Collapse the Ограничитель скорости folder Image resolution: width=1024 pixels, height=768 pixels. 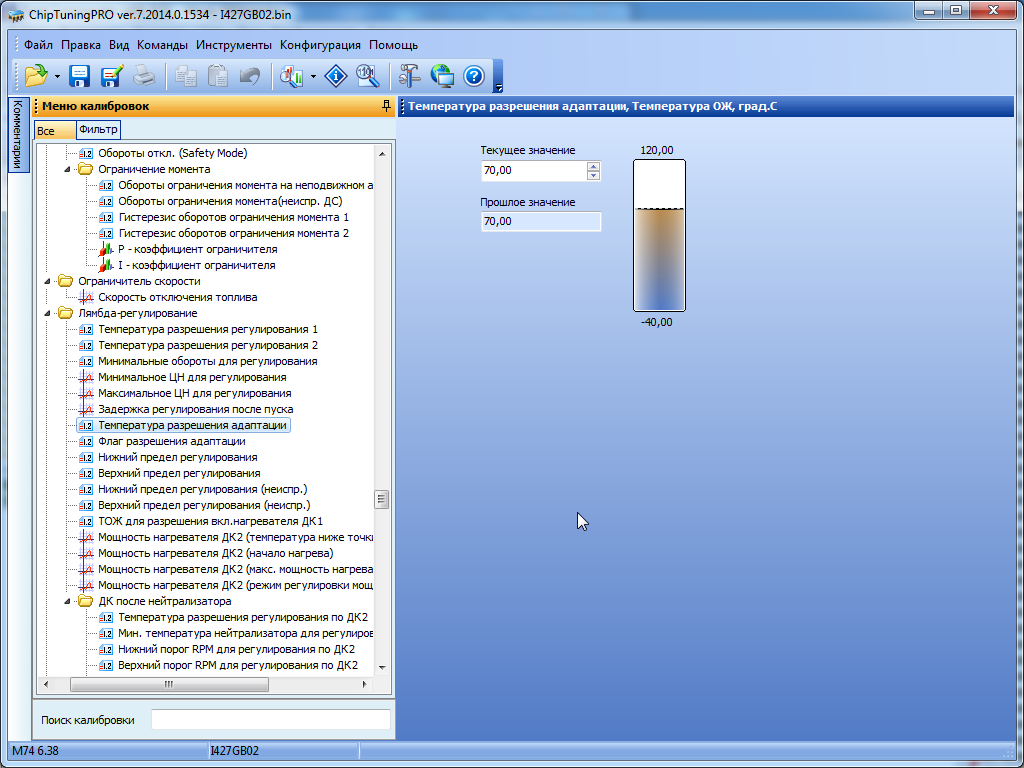click(48, 281)
